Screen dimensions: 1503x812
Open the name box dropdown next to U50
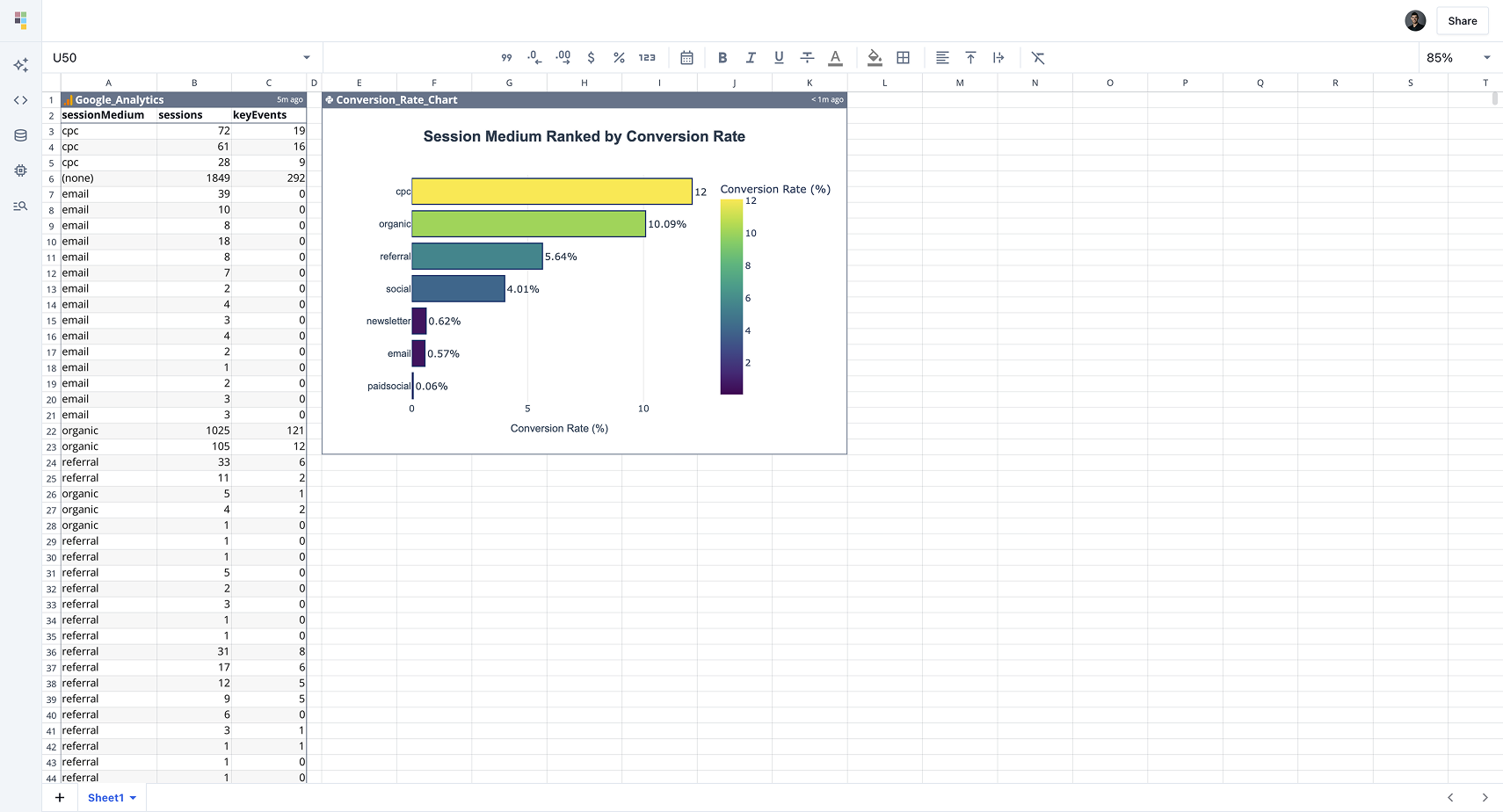(x=306, y=57)
